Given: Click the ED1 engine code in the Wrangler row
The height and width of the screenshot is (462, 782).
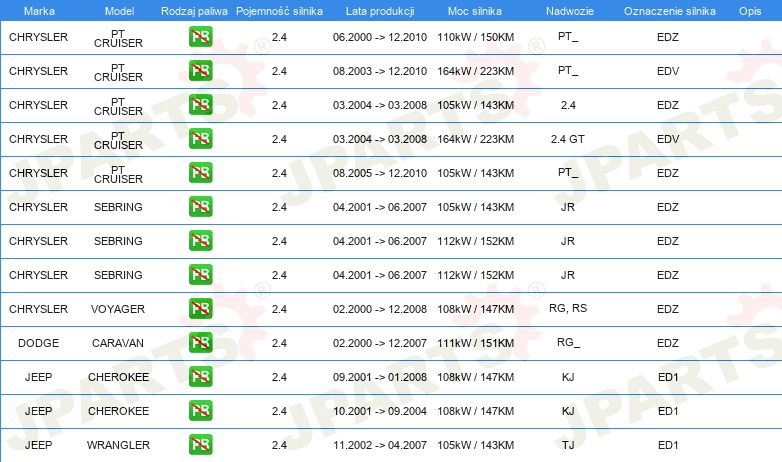Looking at the screenshot, I should tap(668, 445).
